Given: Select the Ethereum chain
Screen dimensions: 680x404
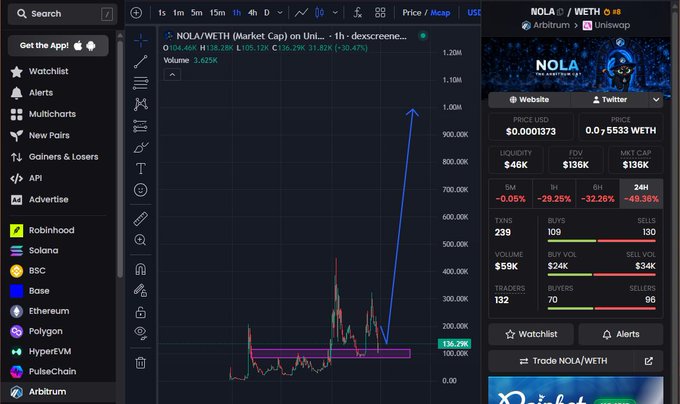Looking at the screenshot, I should click(59, 311).
